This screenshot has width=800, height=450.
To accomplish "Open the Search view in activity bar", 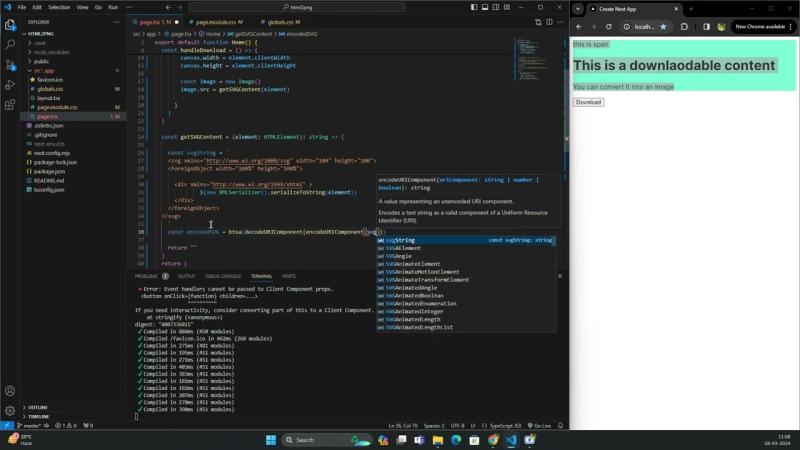I will 9,43.
